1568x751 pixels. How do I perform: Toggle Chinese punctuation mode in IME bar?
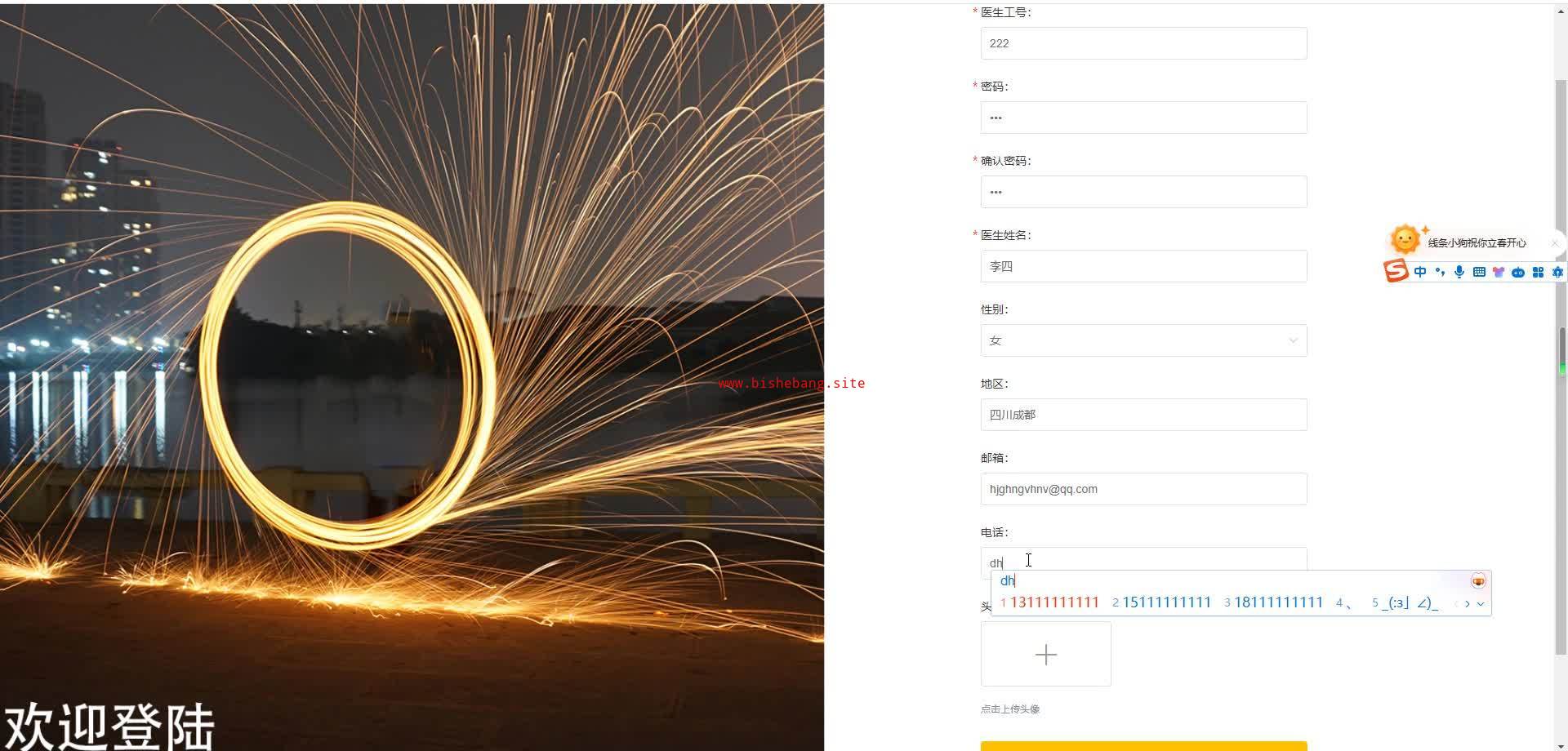[1440, 273]
